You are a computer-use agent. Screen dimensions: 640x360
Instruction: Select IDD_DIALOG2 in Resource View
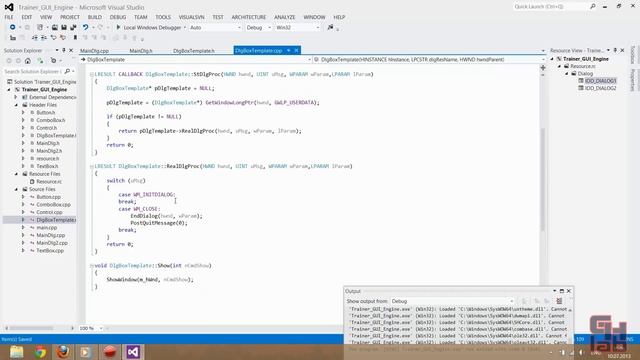(600, 88)
